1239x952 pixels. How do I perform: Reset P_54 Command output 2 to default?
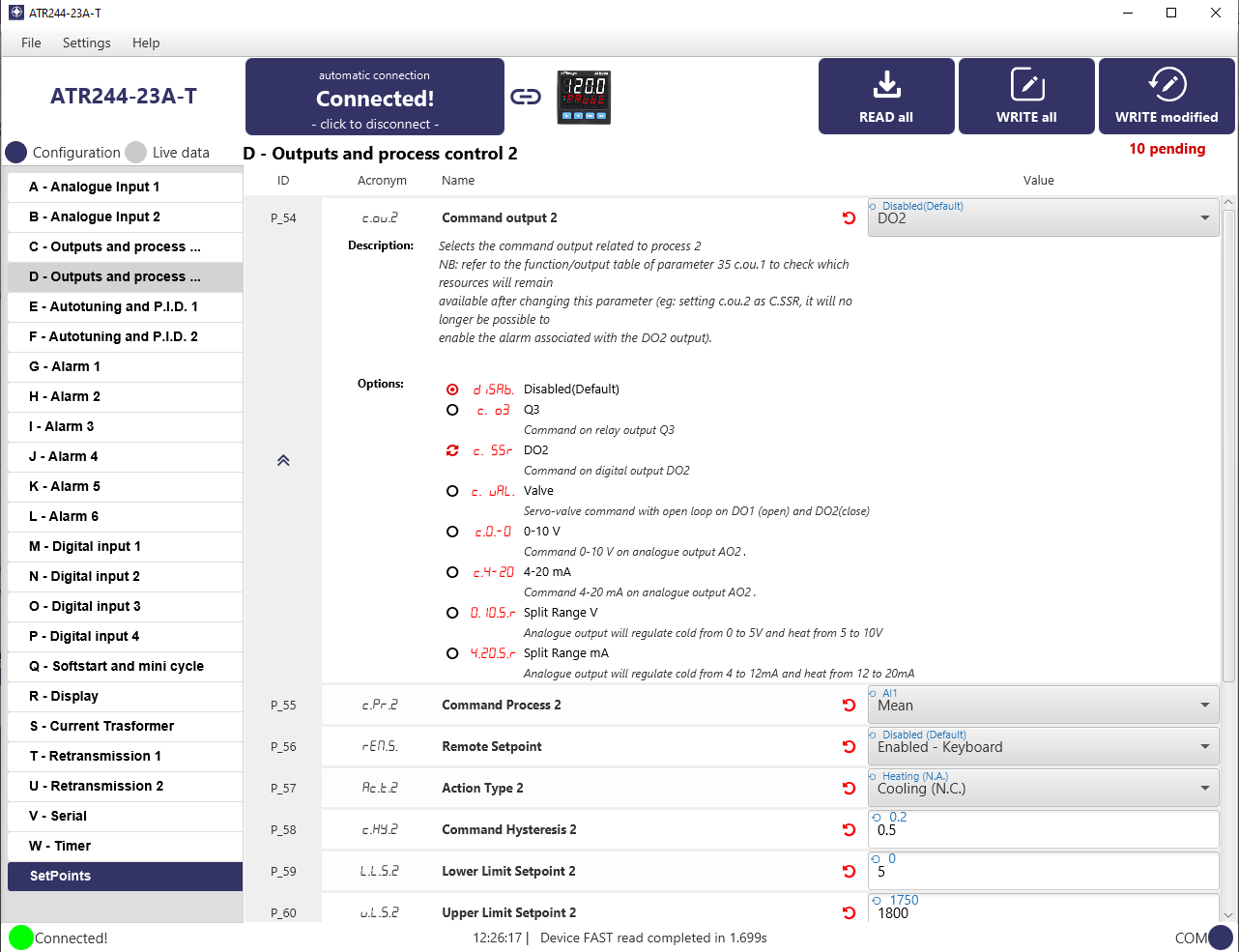click(850, 218)
